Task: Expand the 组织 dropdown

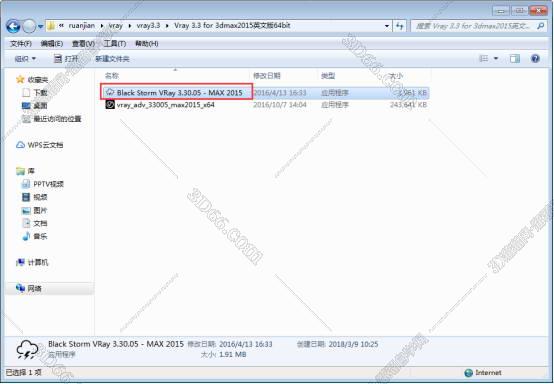Action: (x=25, y=59)
